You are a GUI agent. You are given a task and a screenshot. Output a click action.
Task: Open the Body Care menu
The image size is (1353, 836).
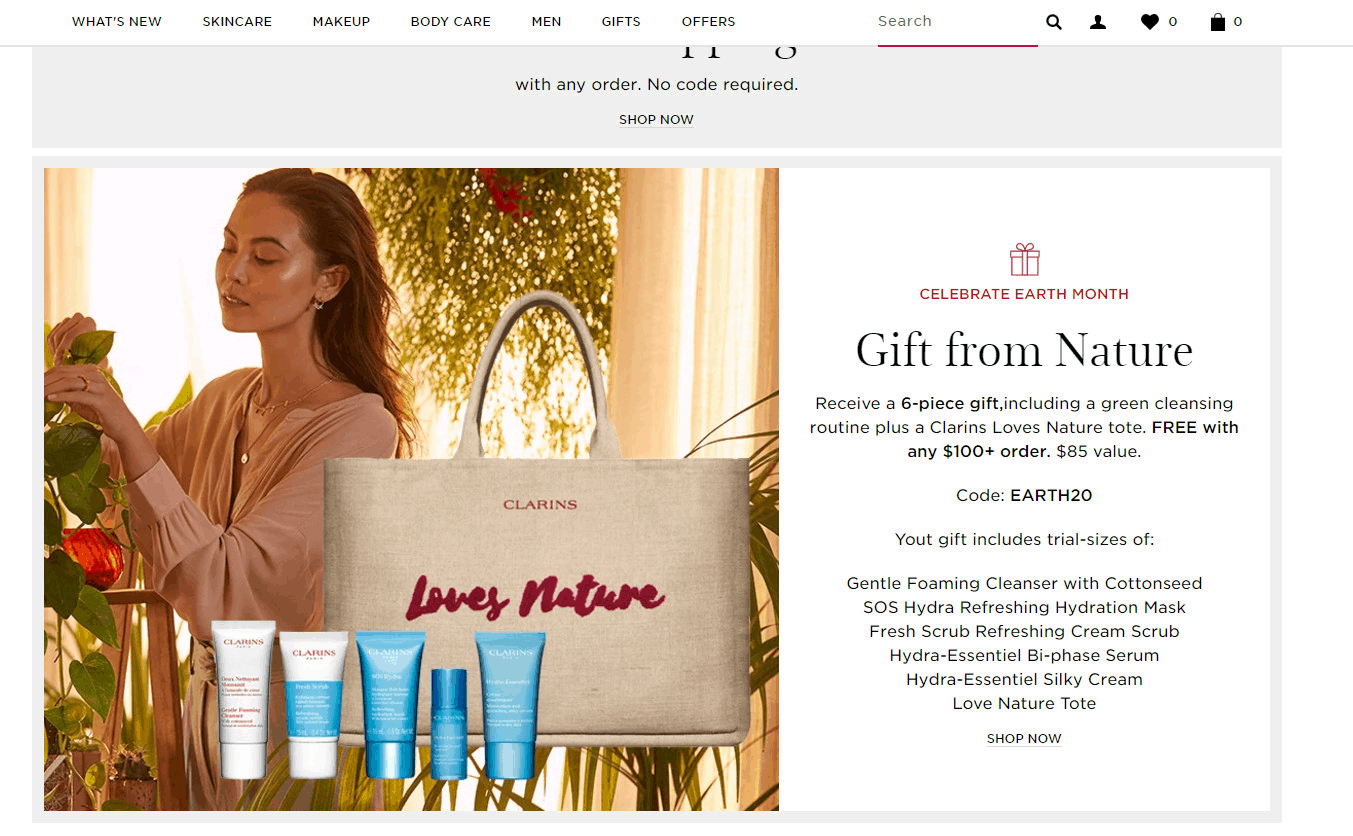tap(450, 22)
